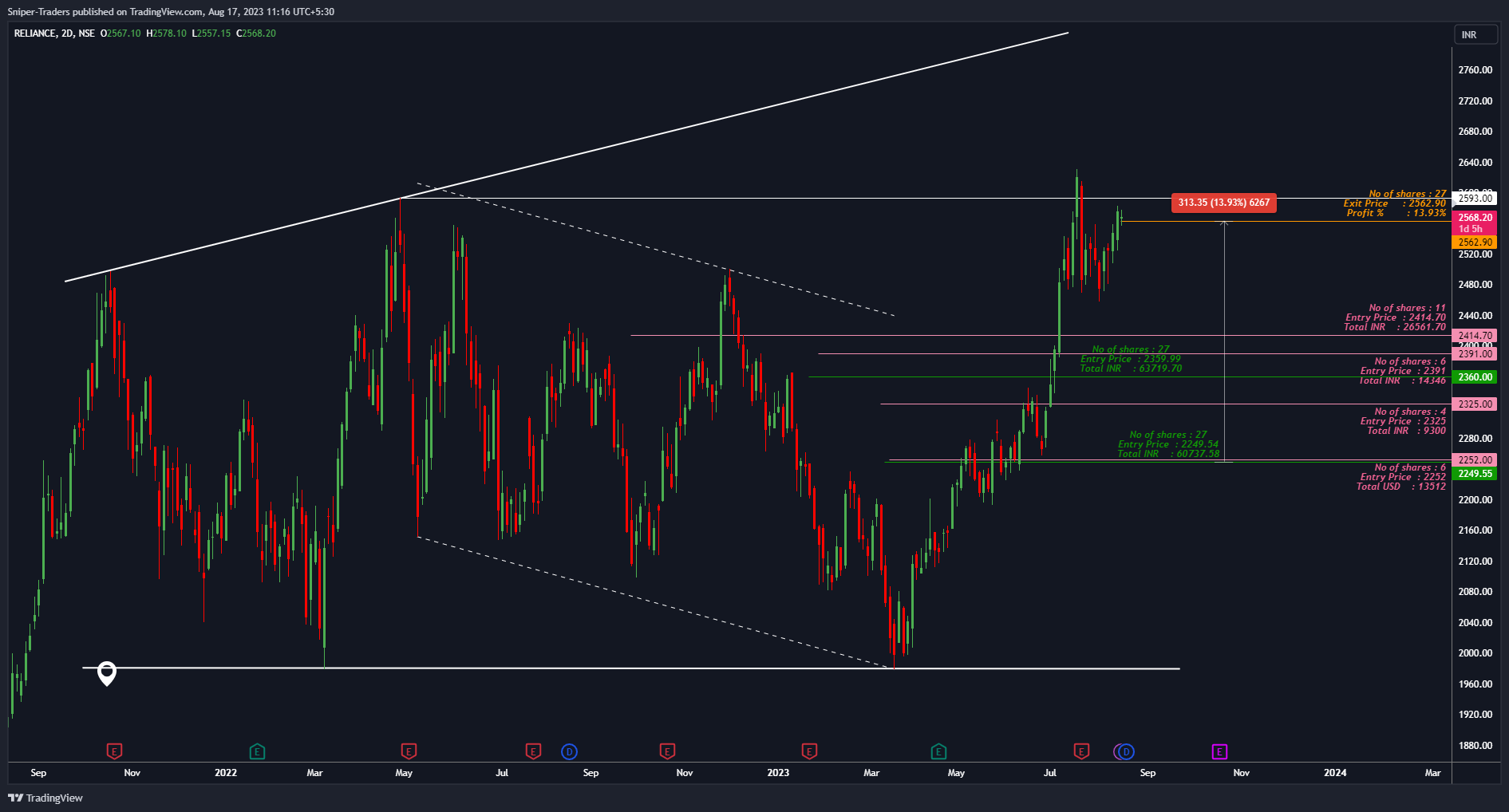Viewport: 1509px width, 812px height.
Task: Click the TradingView logo at bottom left
Action: (45, 798)
